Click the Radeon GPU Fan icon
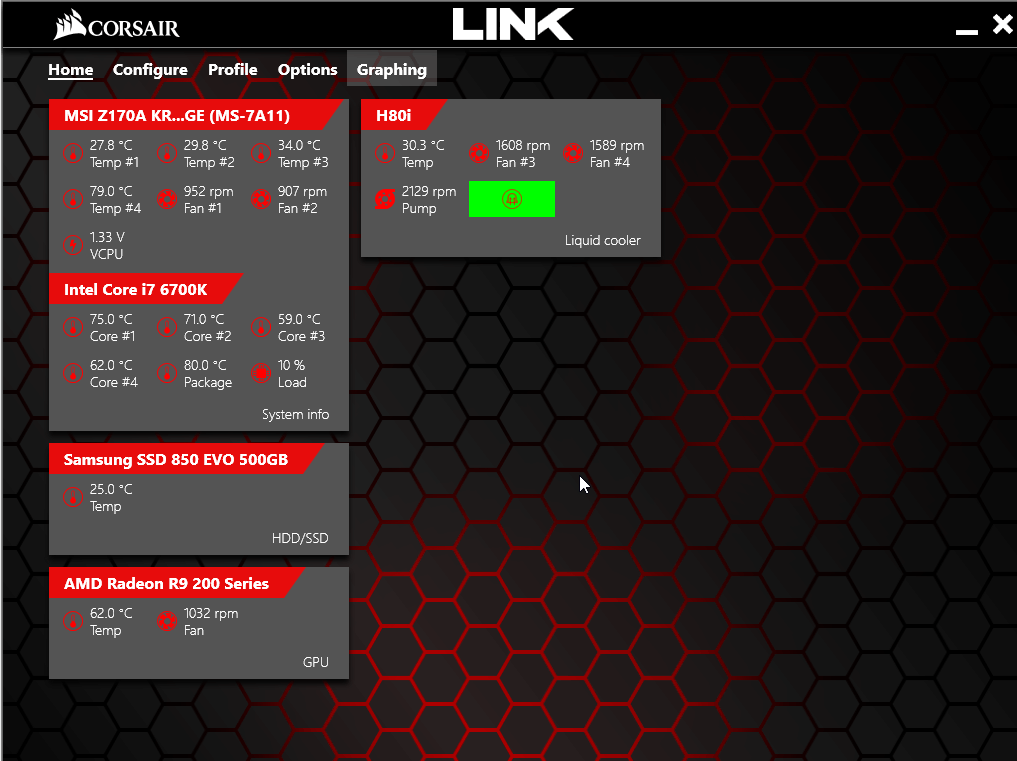Viewport: 1017px width, 761px height. point(167,622)
